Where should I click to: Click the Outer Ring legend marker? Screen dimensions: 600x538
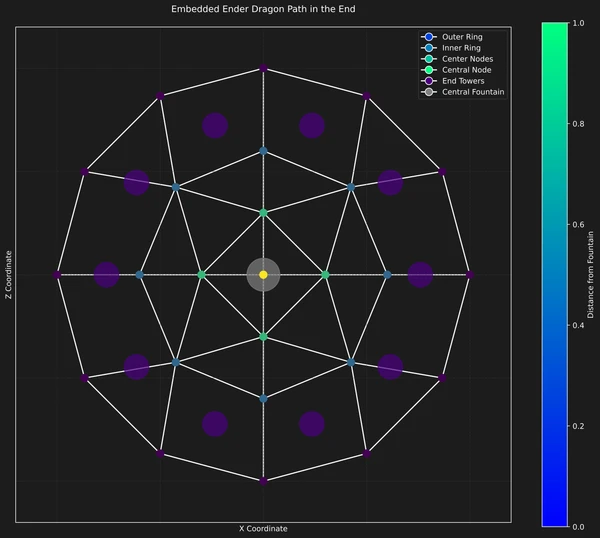pos(429,37)
